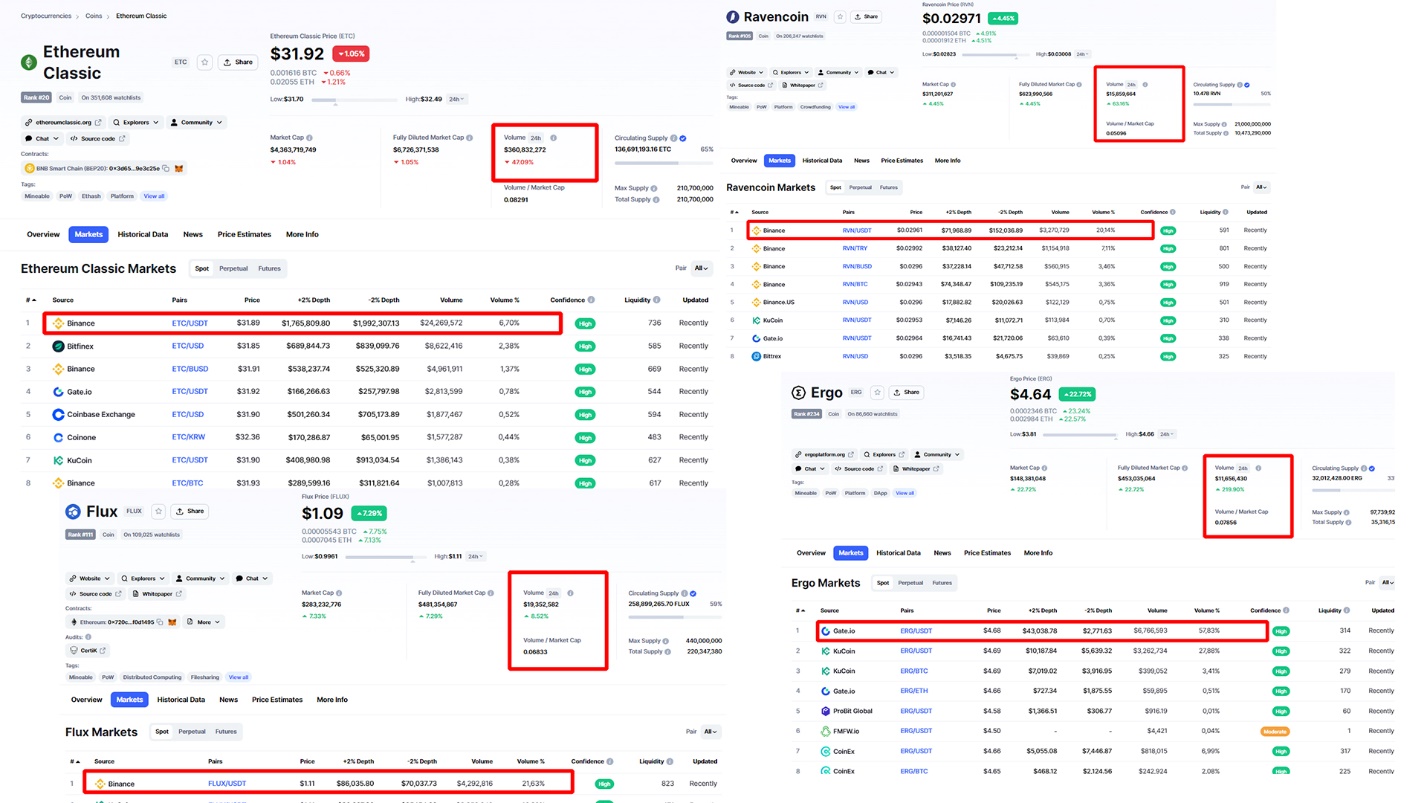Viewport: 1427px width, 803px height.
Task: Click Ethereum Classic Total Supply info icon
Action: point(658,199)
